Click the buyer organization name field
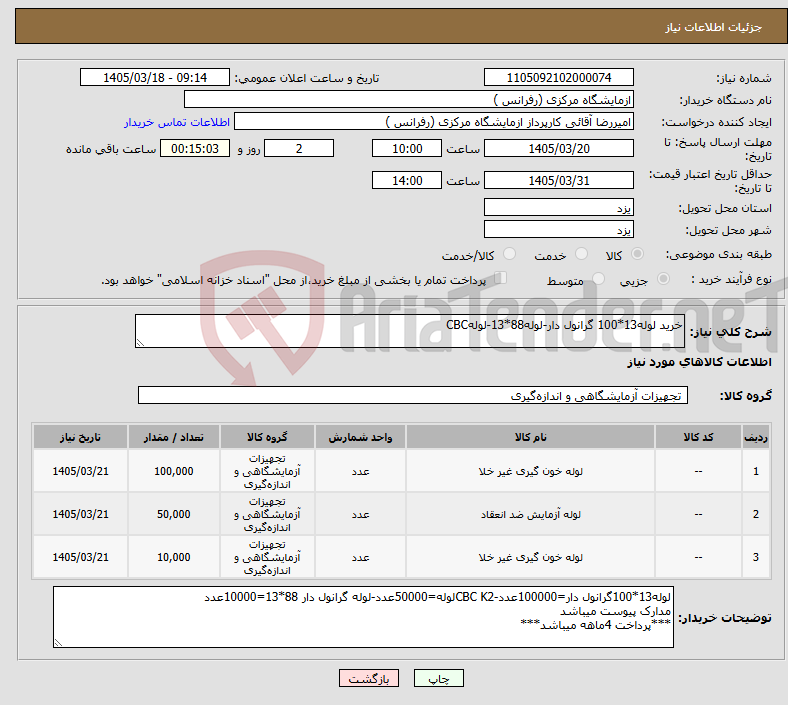The height and width of the screenshot is (705, 788). pyautogui.click(x=409, y=99)
